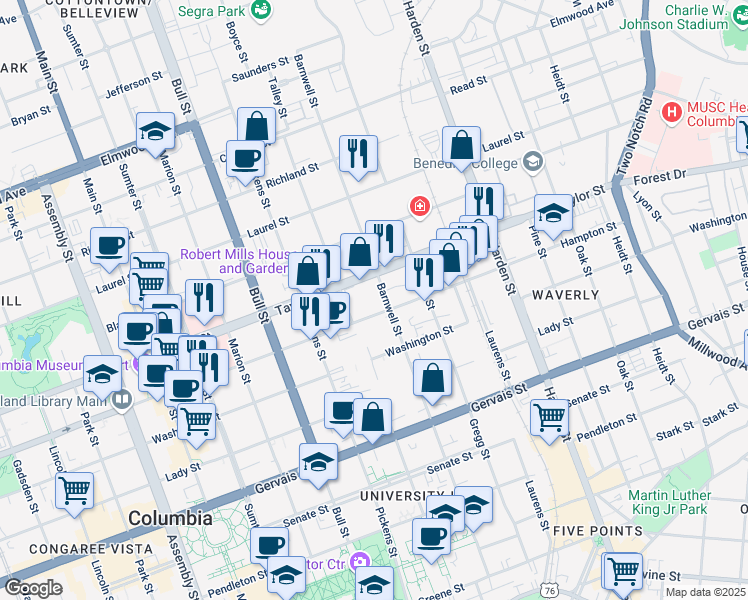Select the shopping cart marker on Harden St near Senate St
This screenshot has width=748, height=600.
550,419
